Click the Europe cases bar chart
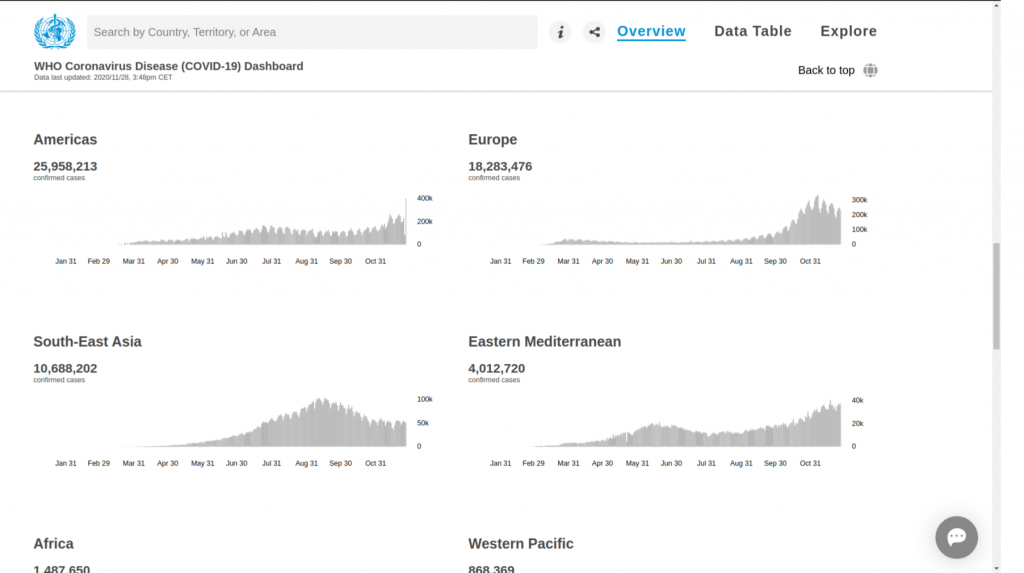The height and width of the screenshot is (573, 1024). tap(690, 225)
